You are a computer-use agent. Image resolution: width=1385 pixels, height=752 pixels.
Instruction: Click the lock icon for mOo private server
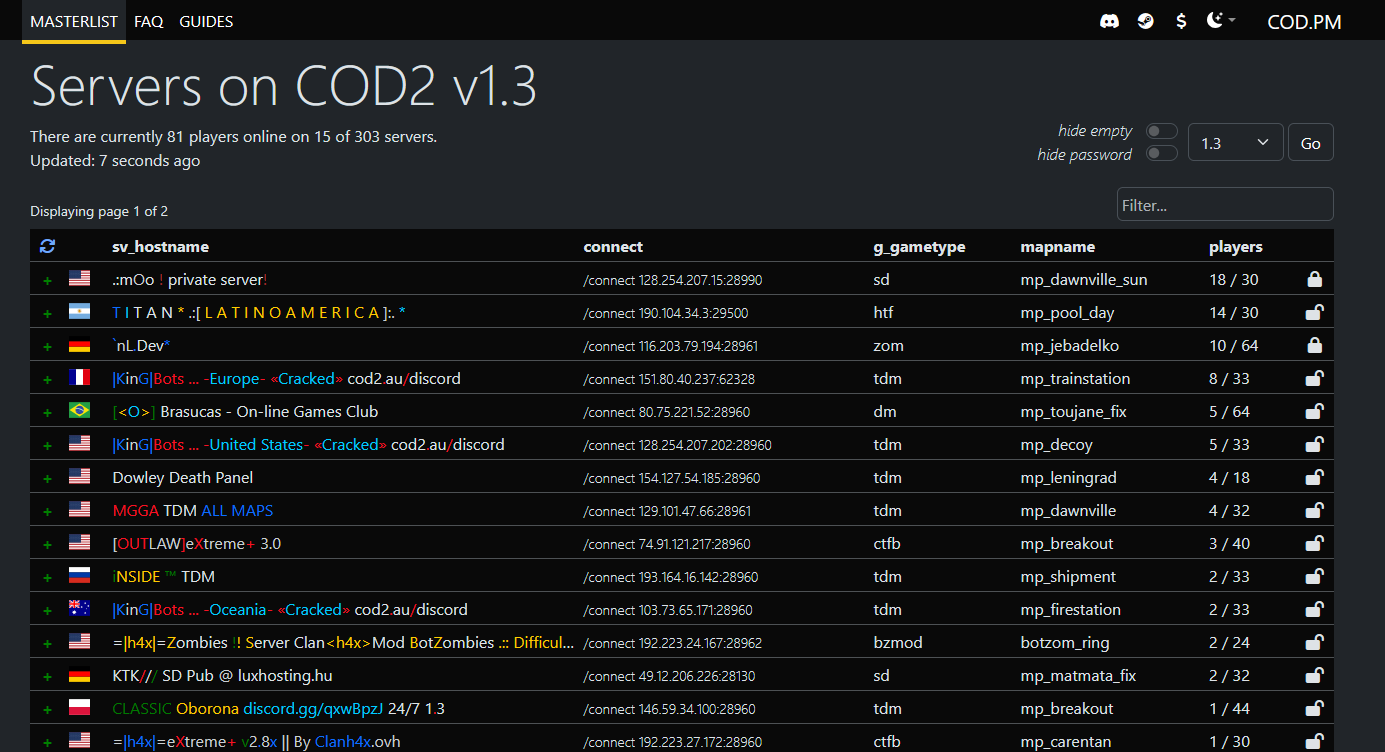coord(1315,280)
